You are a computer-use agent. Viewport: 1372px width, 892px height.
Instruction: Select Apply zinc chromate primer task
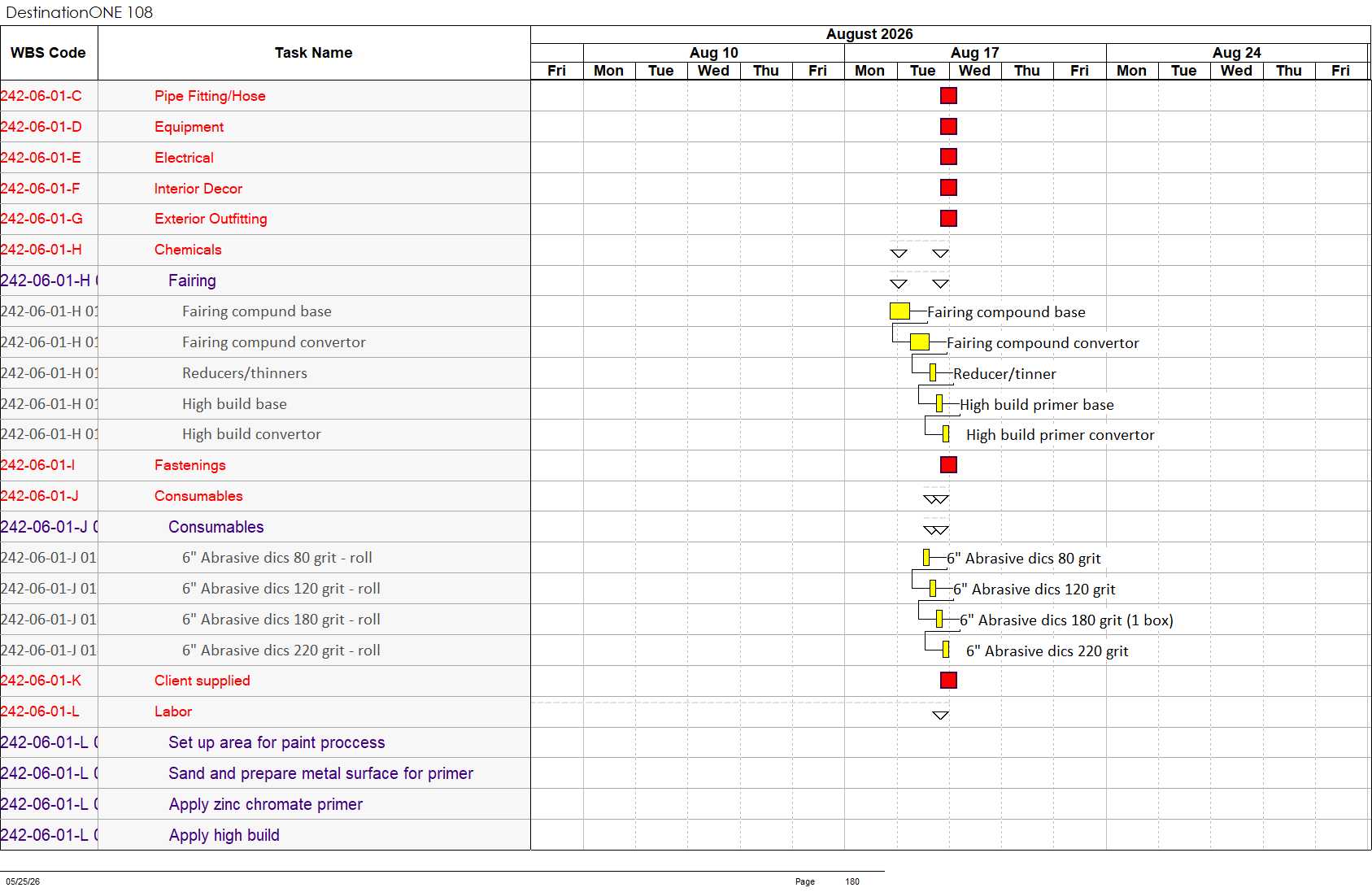[266, 804]
